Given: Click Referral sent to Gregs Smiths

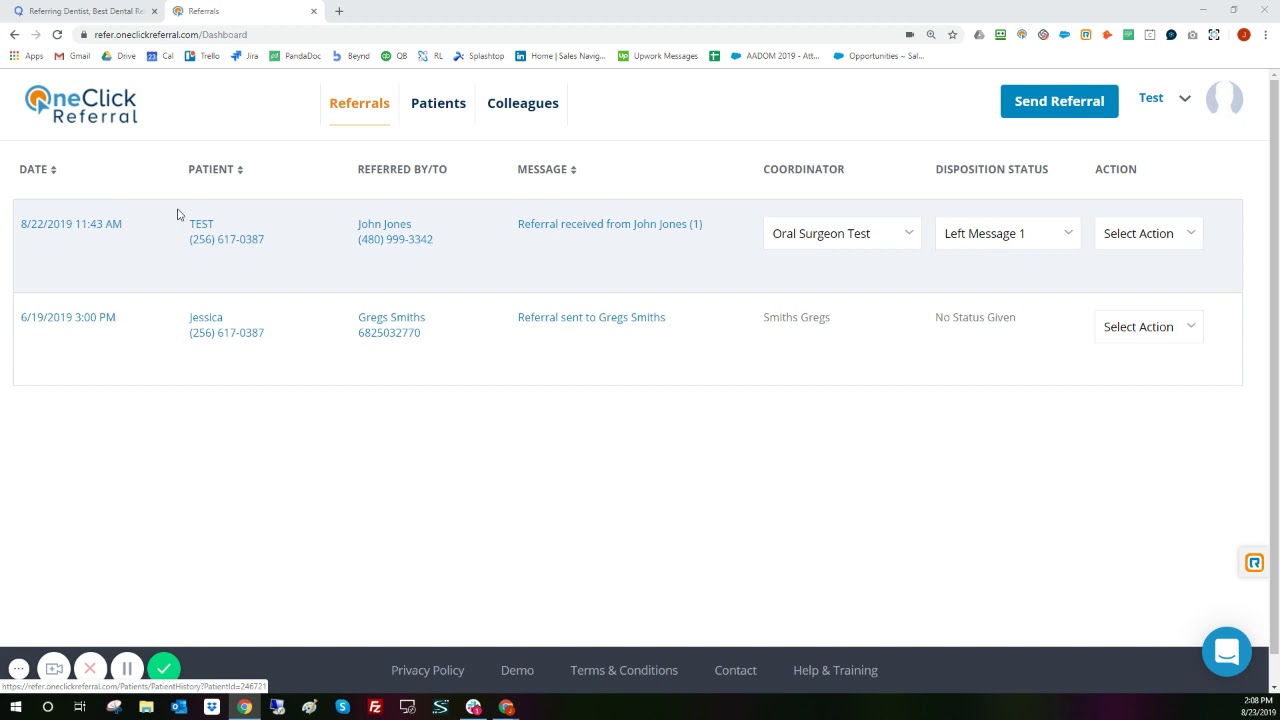Looking at the screenshot, I should pos(591,317).
